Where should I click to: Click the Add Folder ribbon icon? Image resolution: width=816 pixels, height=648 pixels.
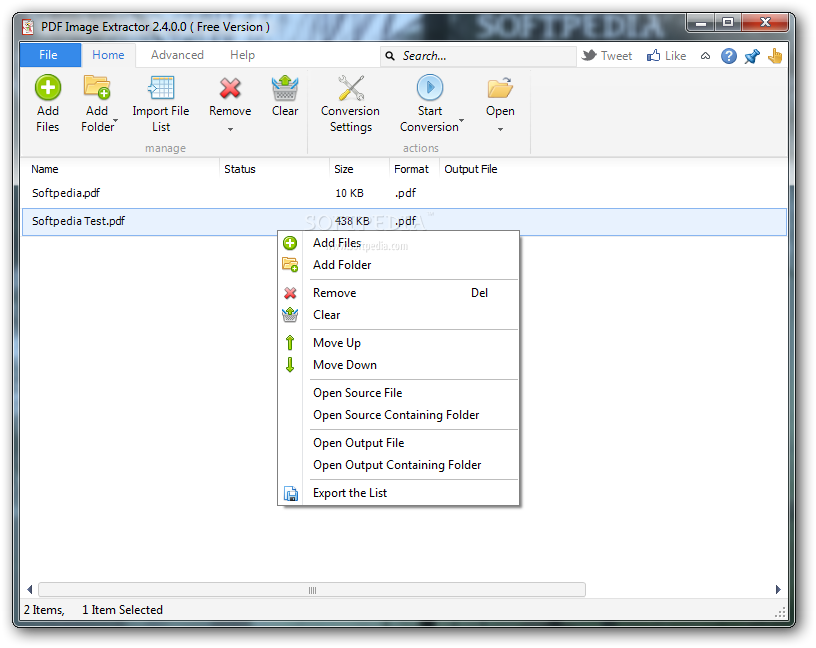(97, 87)
